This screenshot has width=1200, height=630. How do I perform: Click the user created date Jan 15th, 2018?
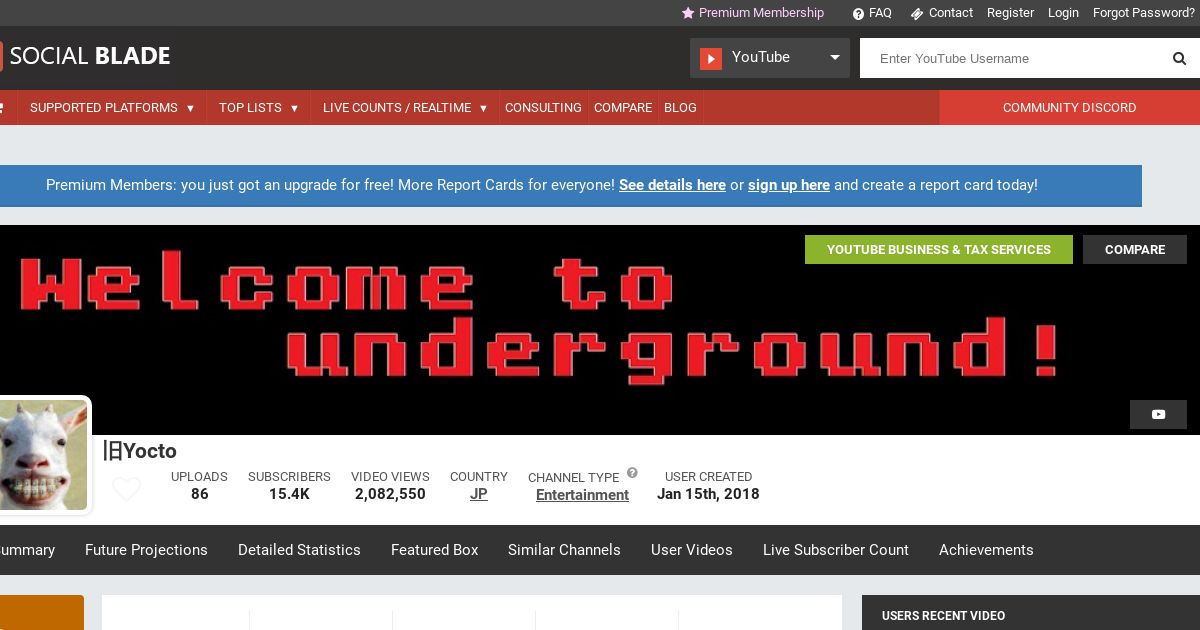click(x=708, y=494)
